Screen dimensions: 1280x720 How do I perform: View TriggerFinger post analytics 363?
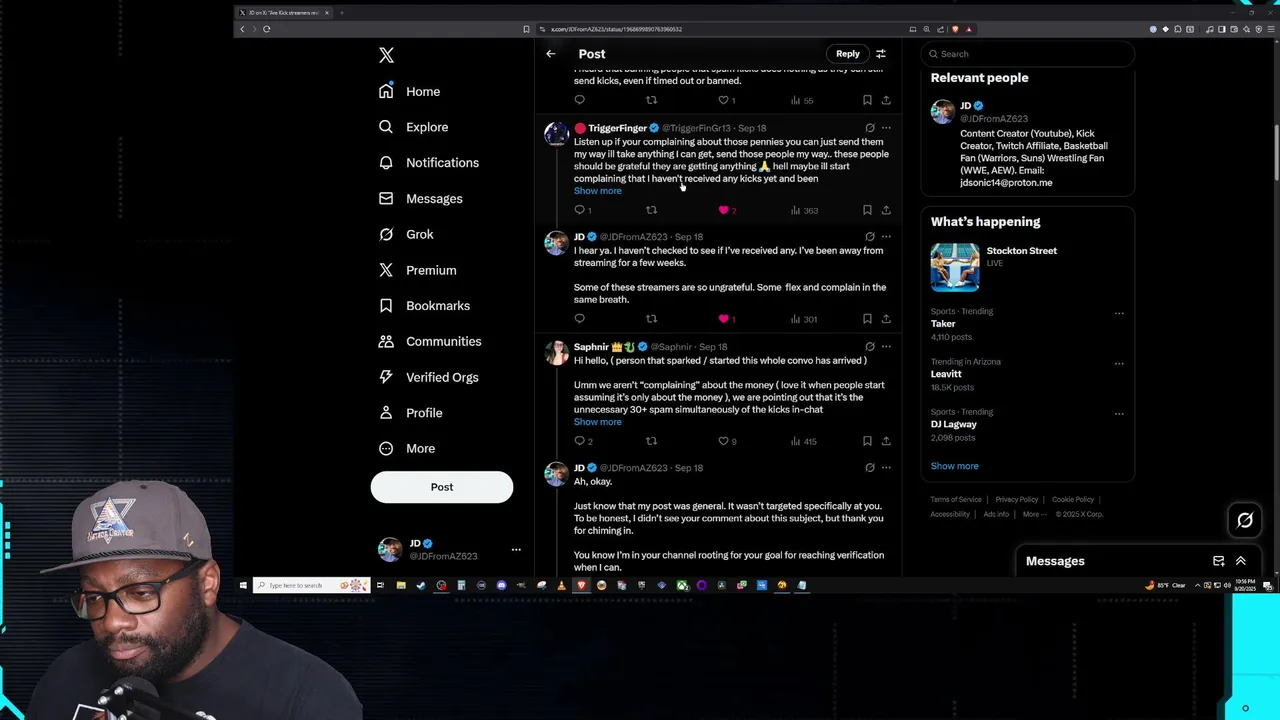804,210
